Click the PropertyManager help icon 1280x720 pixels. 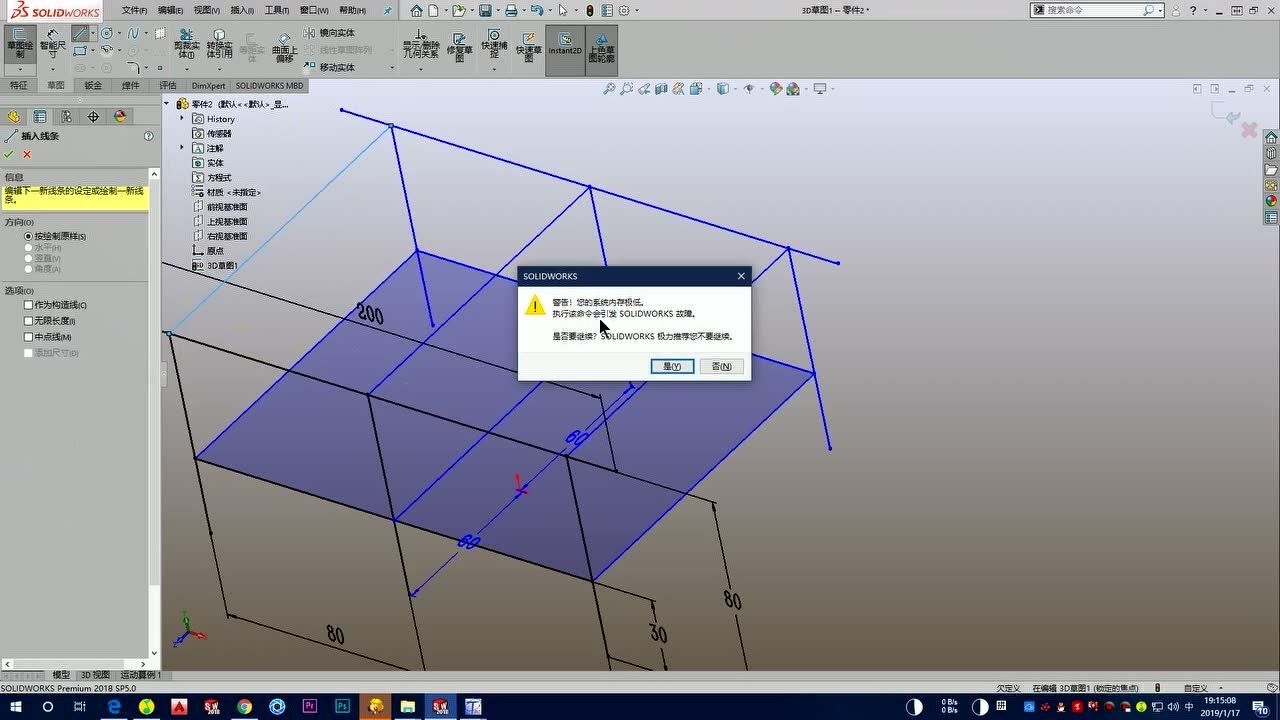click(149, 136)
